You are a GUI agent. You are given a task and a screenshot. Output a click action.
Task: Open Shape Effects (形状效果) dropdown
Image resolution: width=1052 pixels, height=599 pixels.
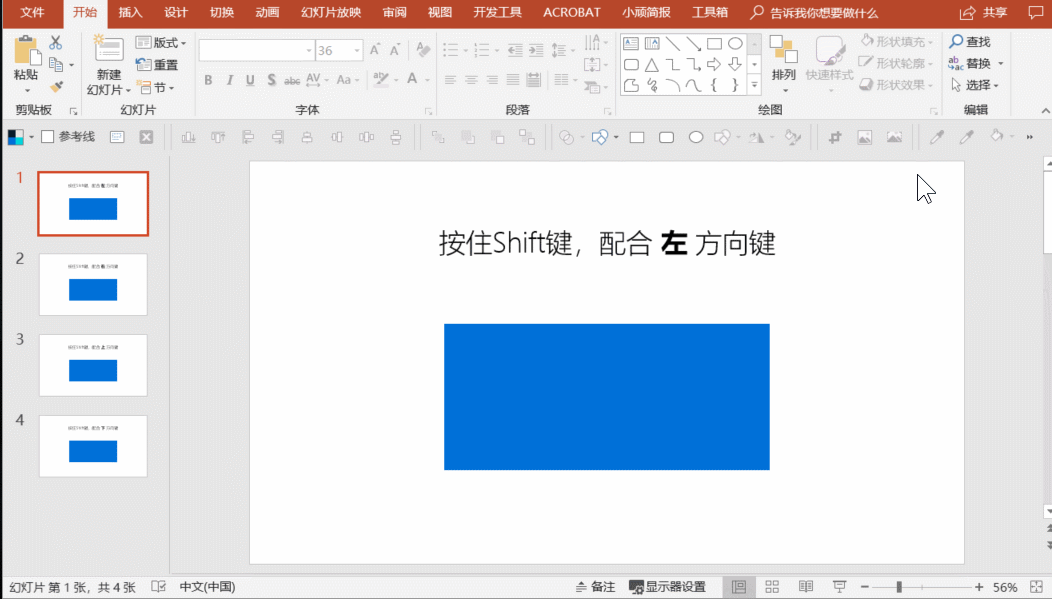pyautogui.click(x=897, y=85)
